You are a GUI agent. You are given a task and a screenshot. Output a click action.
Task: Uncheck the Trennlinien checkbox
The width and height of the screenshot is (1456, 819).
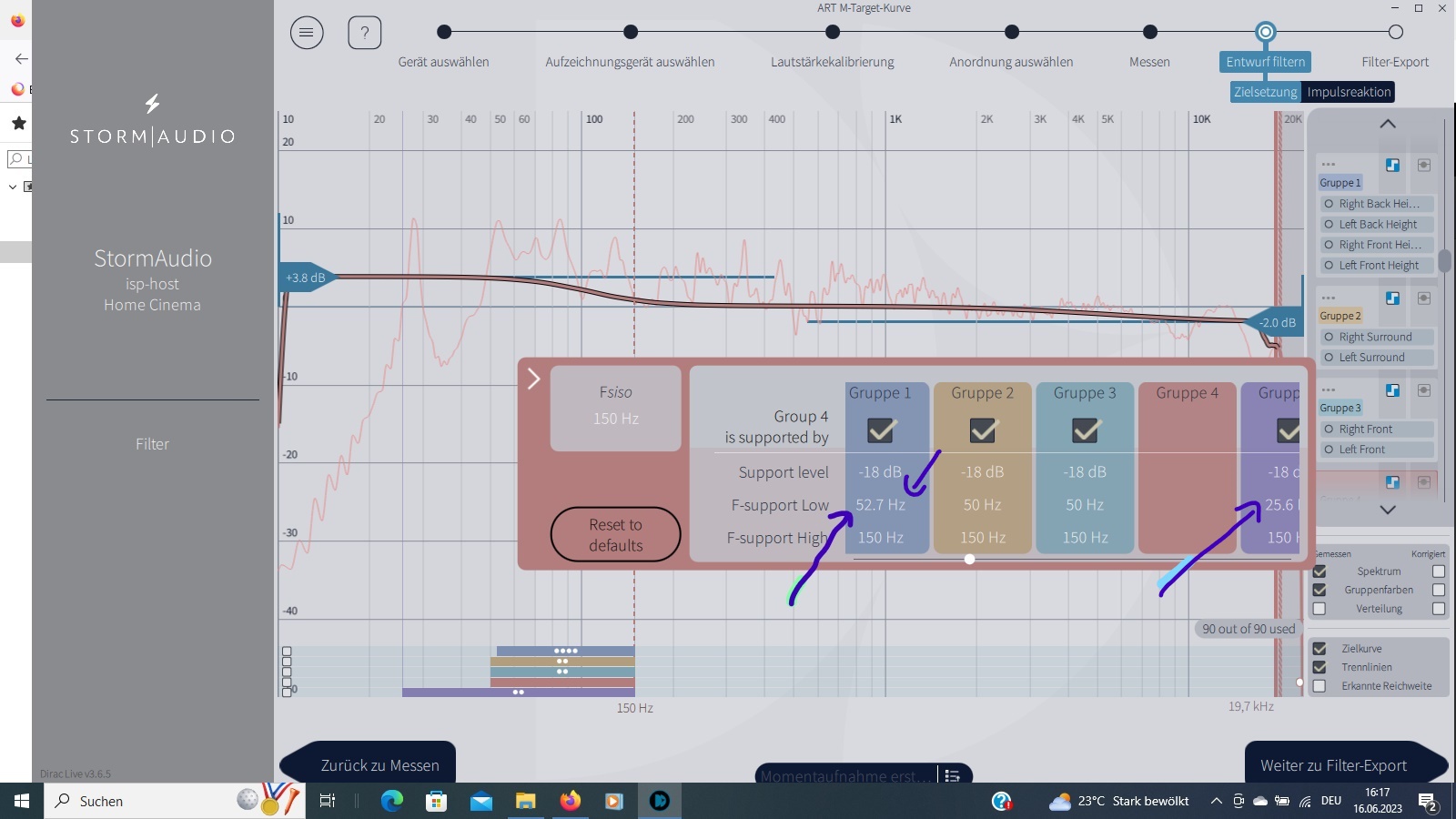click(1319, 667)
